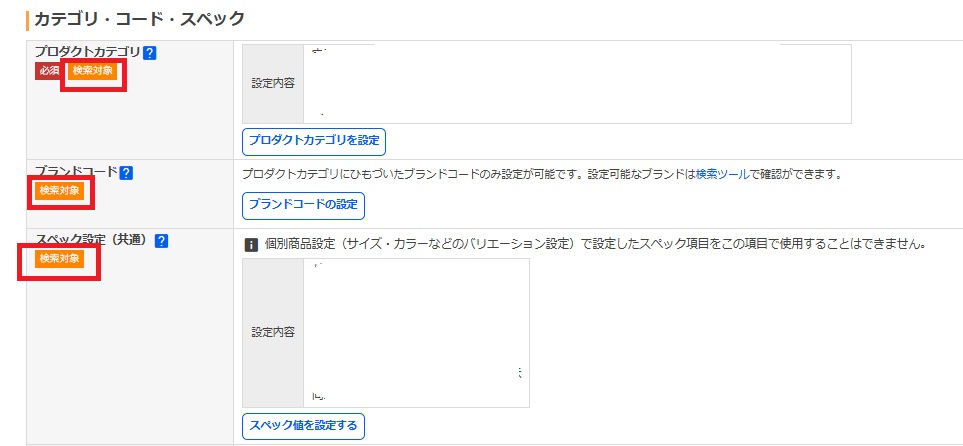The height and width of the screenshot is (446, 963).
Task: Open help icon beside ブランドコード
Action: (x=126, y=173)
